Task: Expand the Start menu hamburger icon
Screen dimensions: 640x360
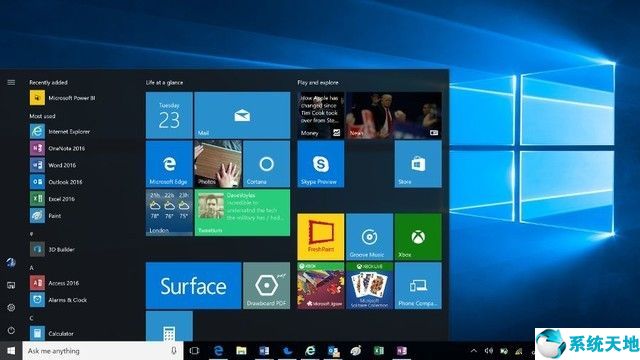Action: pyautogui.click(x=11, y=82)
